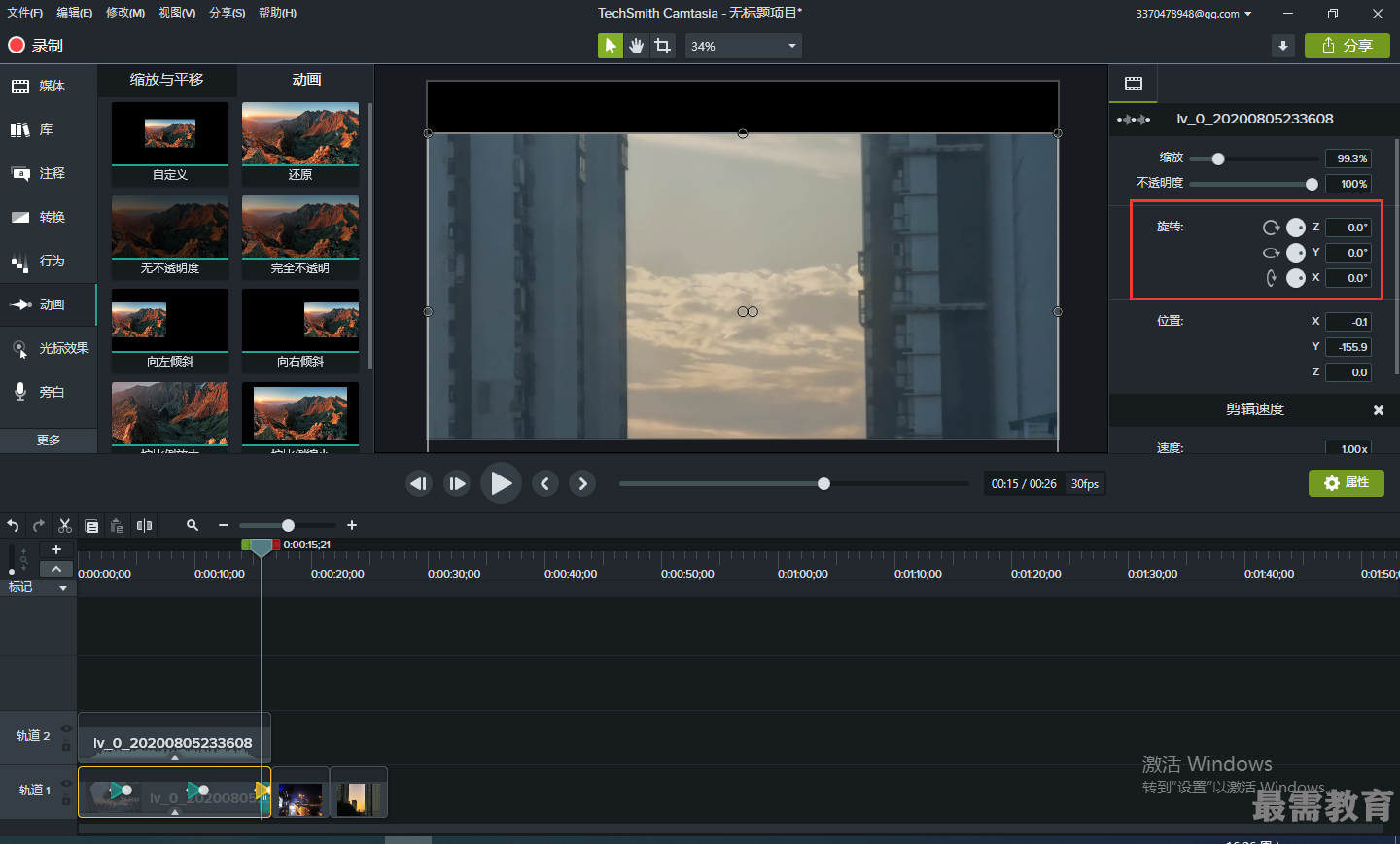
Task: Lock Track 2 (轨道 2)
Action: (x=66, y=746)
